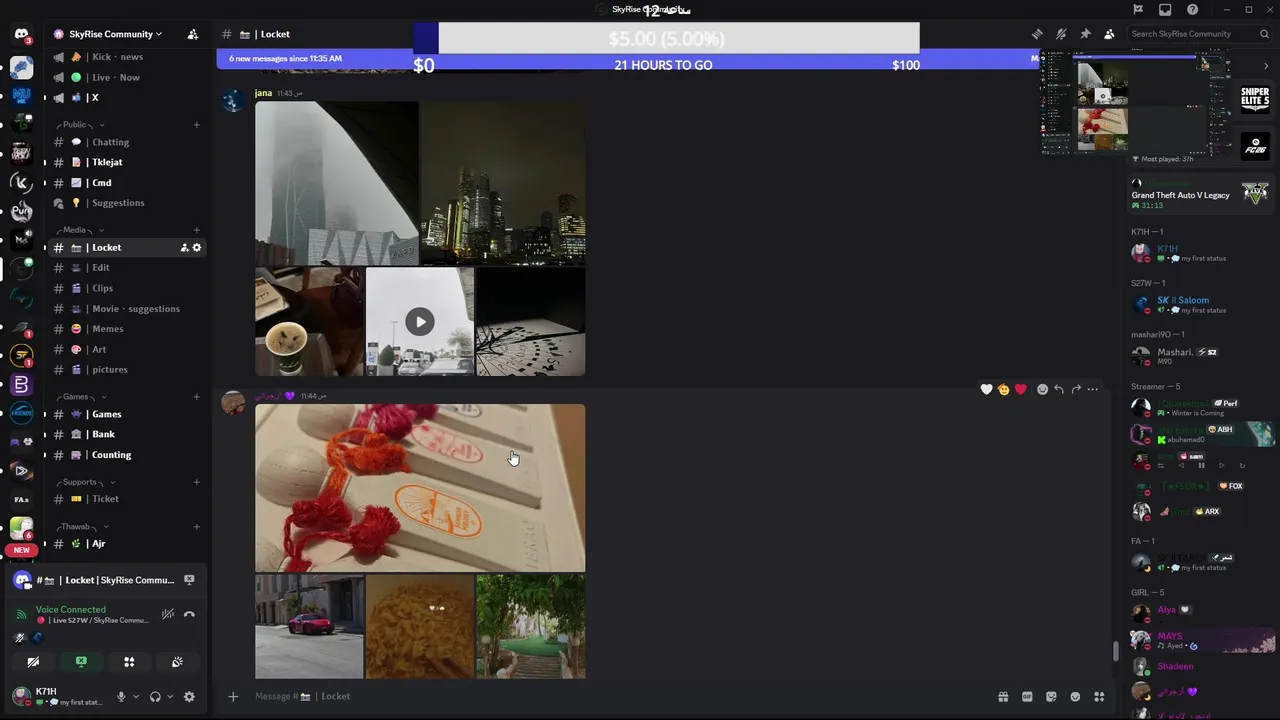1280x720 pixels.
Task: Open the gift Nitro icon in message bar
Action: pyautogui.click(x=1003, y=697)
